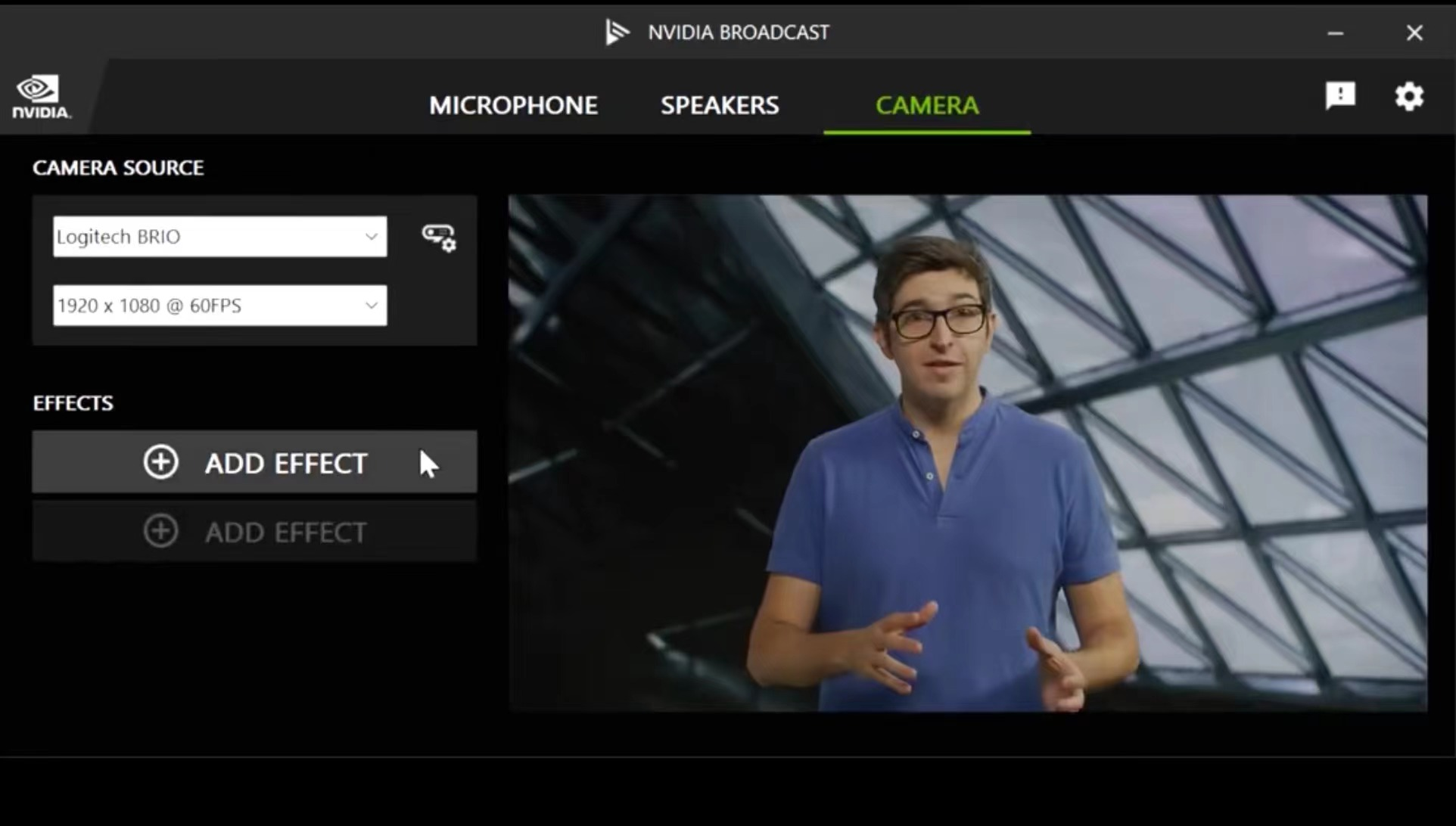The height and width of the screenshot is (826, 1456).
Task: Open the 1920 x 1080 @ 60FPS resolution dropdown
Action: (x=219, y=306)
